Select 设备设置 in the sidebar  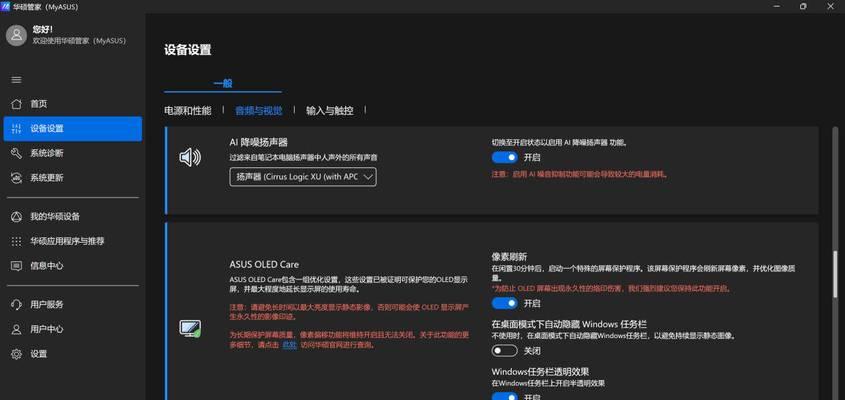[73, 129]
